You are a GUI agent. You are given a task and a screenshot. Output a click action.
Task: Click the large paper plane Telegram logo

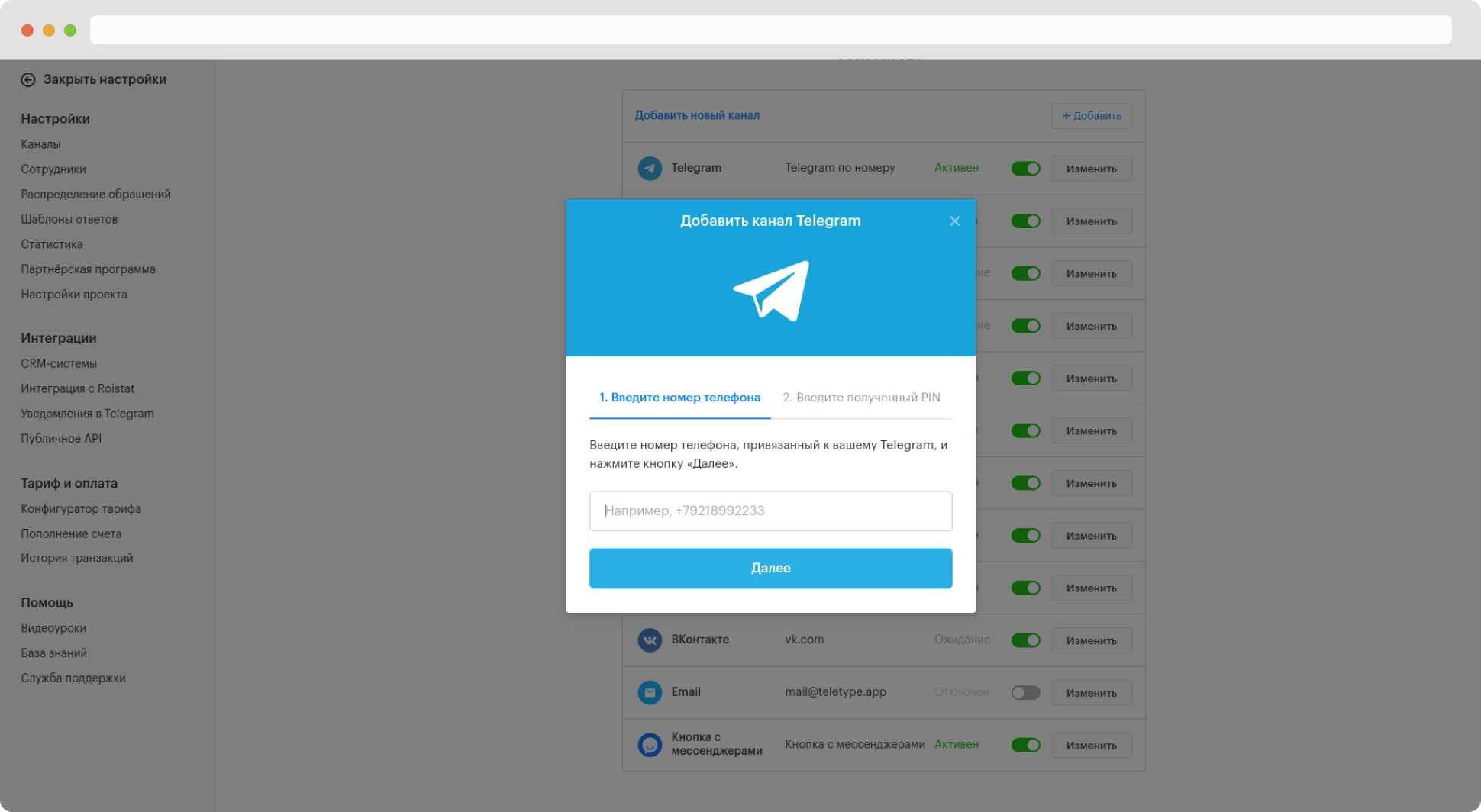tap(771, 291)
